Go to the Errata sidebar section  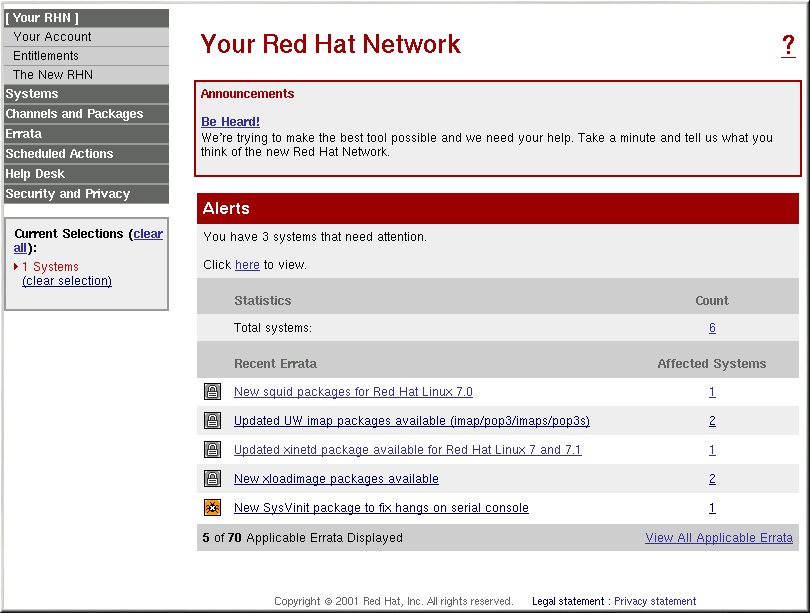[24, 134]
